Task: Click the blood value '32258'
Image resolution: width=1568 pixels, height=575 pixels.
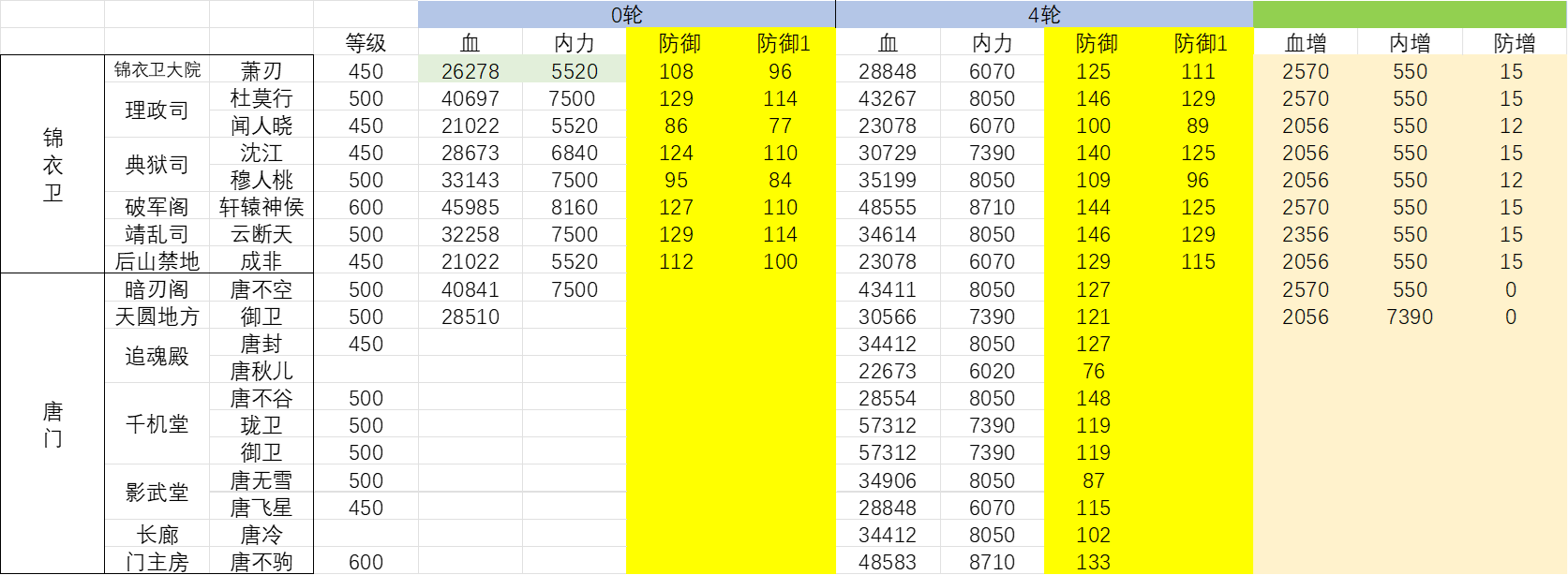Action: point(470,234)
